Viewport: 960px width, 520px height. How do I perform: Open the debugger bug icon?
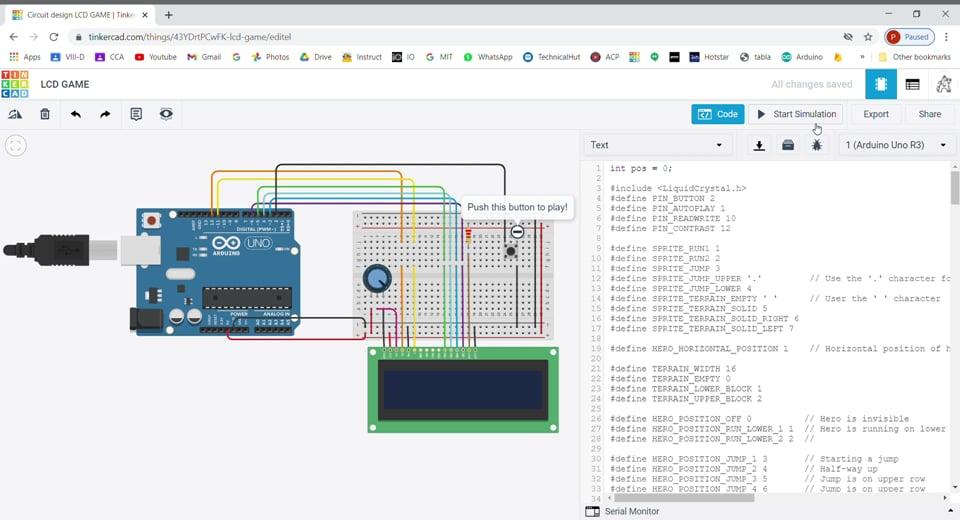[817, 146]
